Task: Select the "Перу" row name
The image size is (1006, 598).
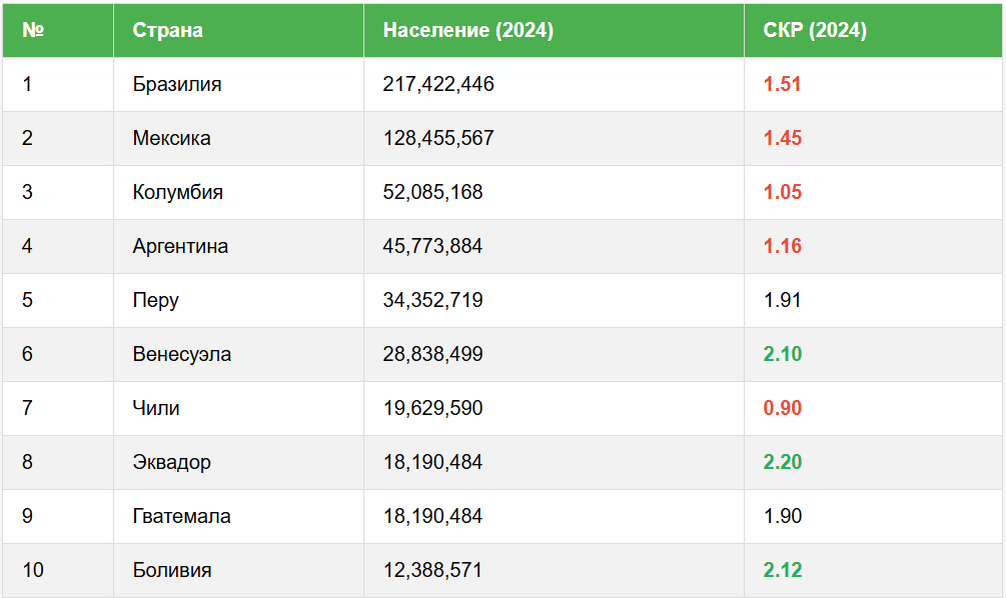Action: 156,300
